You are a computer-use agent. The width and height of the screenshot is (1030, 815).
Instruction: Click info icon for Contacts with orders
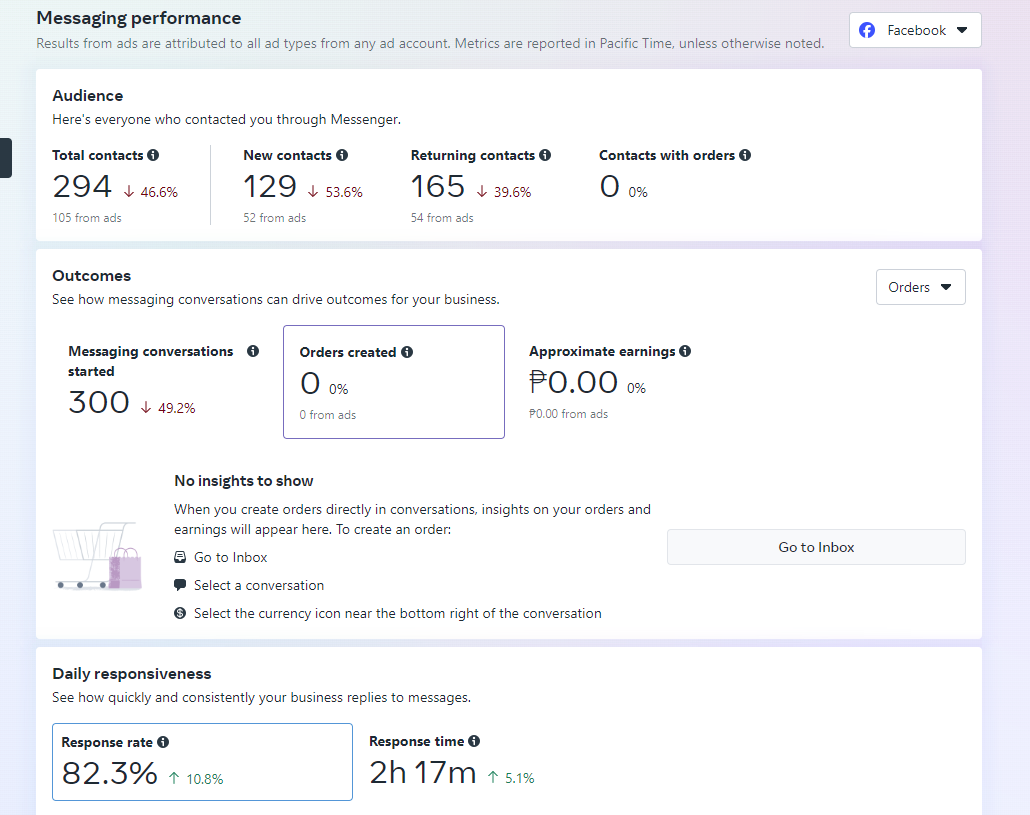pyautogui.click(x=745, y=155)
